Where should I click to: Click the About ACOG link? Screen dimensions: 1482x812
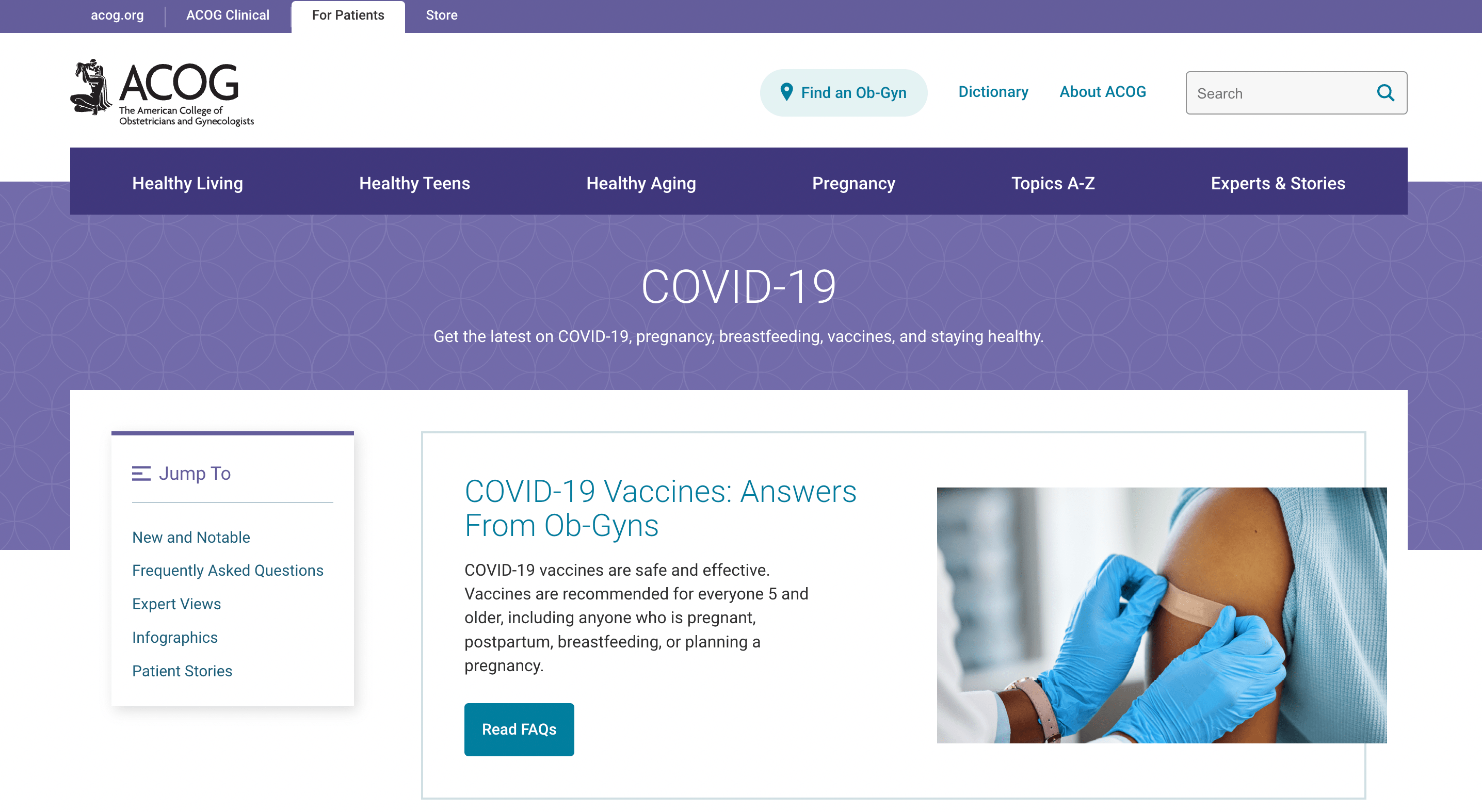1102,91
